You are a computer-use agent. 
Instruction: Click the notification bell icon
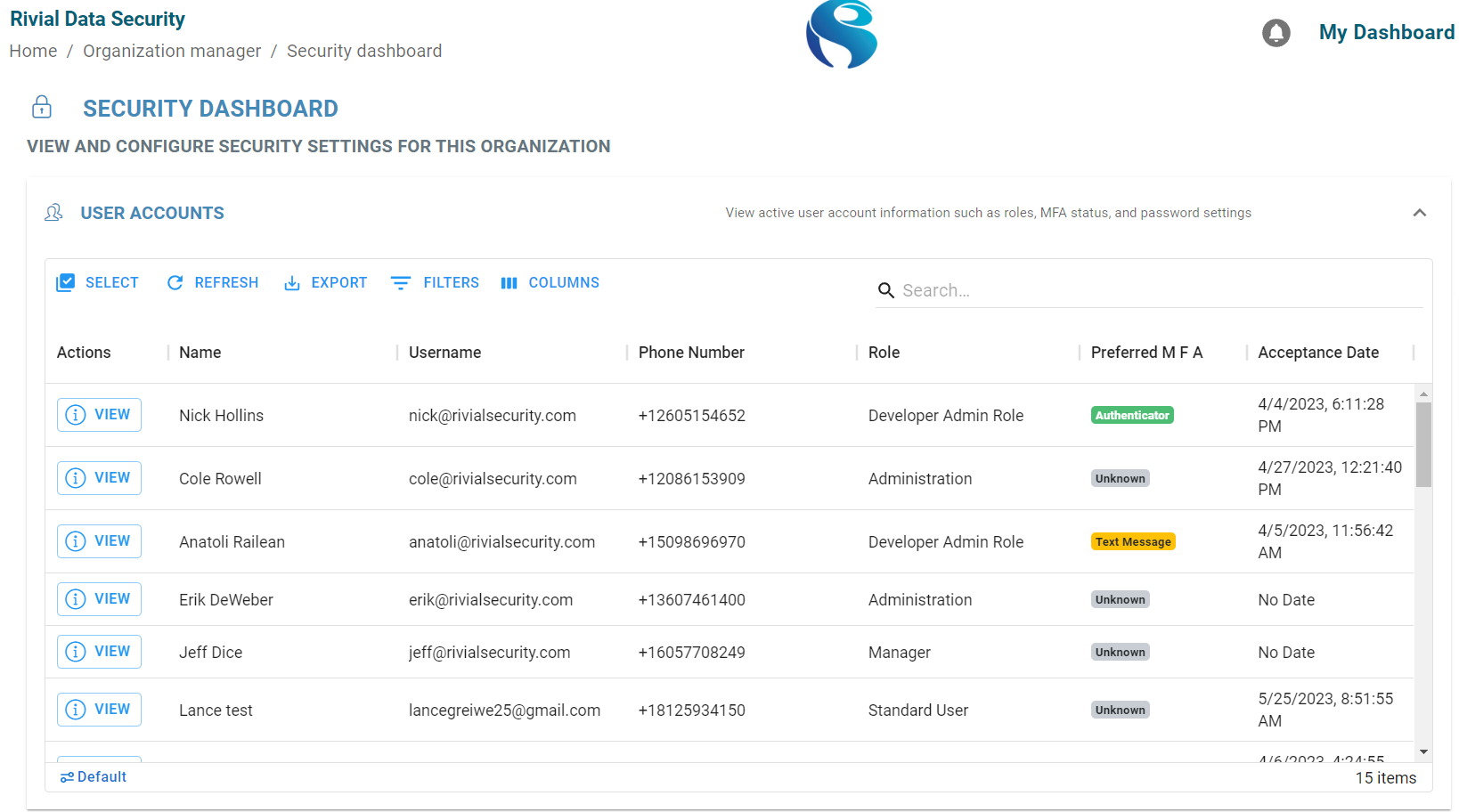pyautogui.click(x=1276, y=33)
